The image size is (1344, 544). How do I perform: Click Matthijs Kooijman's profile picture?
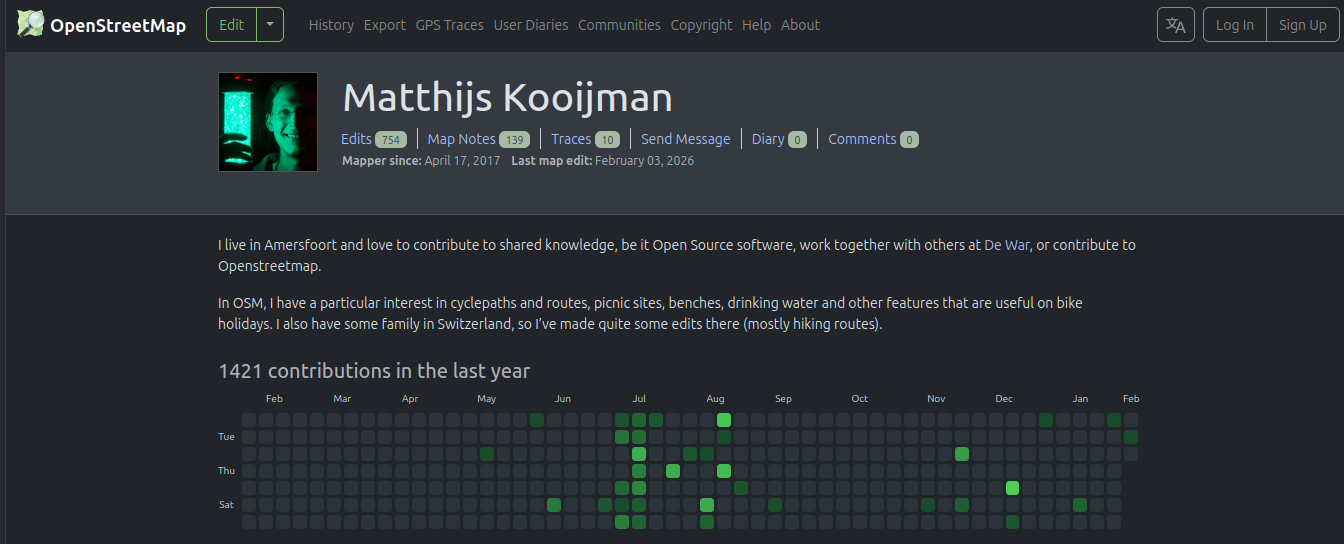tap(268, 122)
